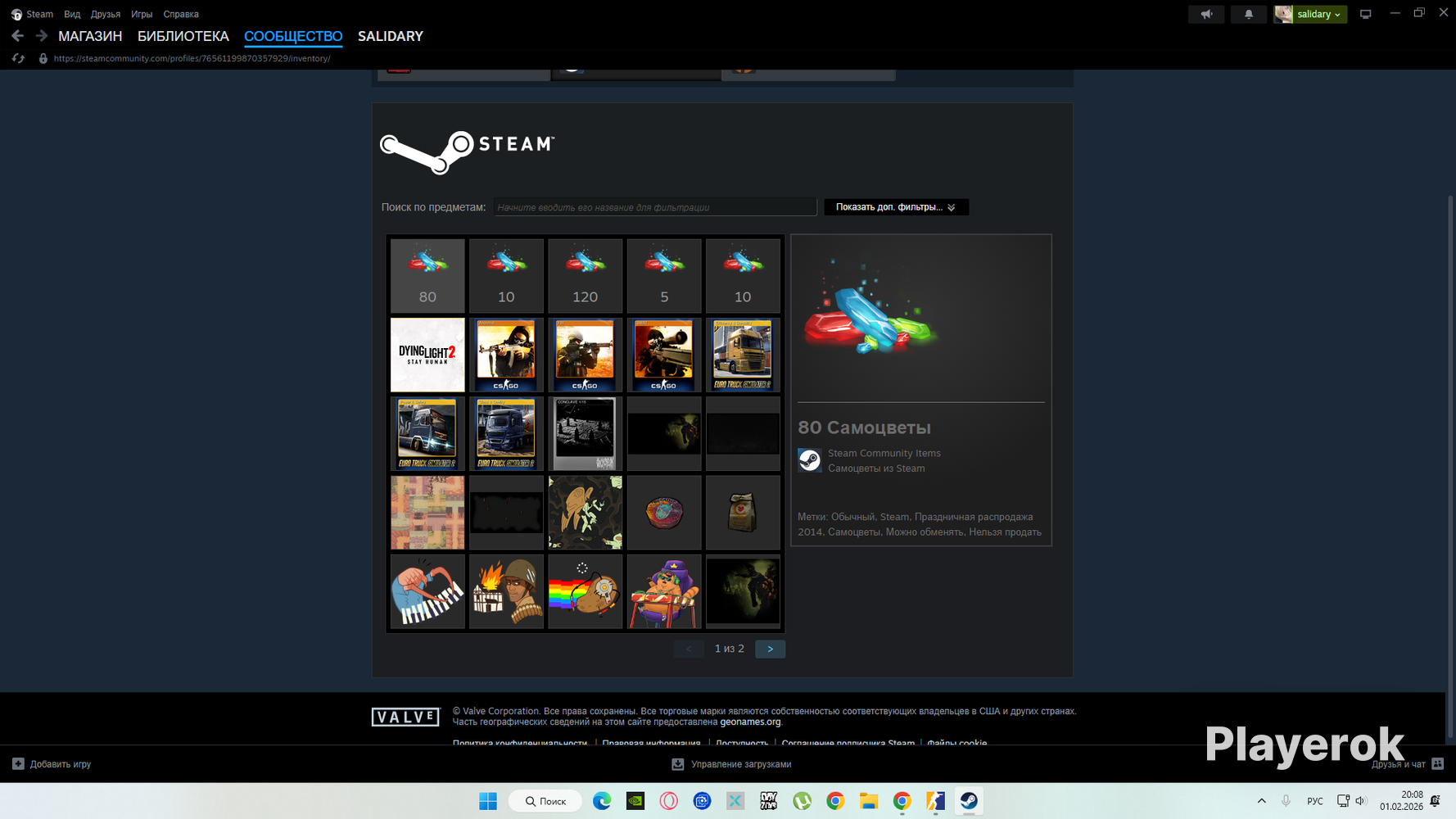Open Друзья и чат friends list
Image resolution: width=1456 pixels, height=819 pixels.
pos(1408,764)
